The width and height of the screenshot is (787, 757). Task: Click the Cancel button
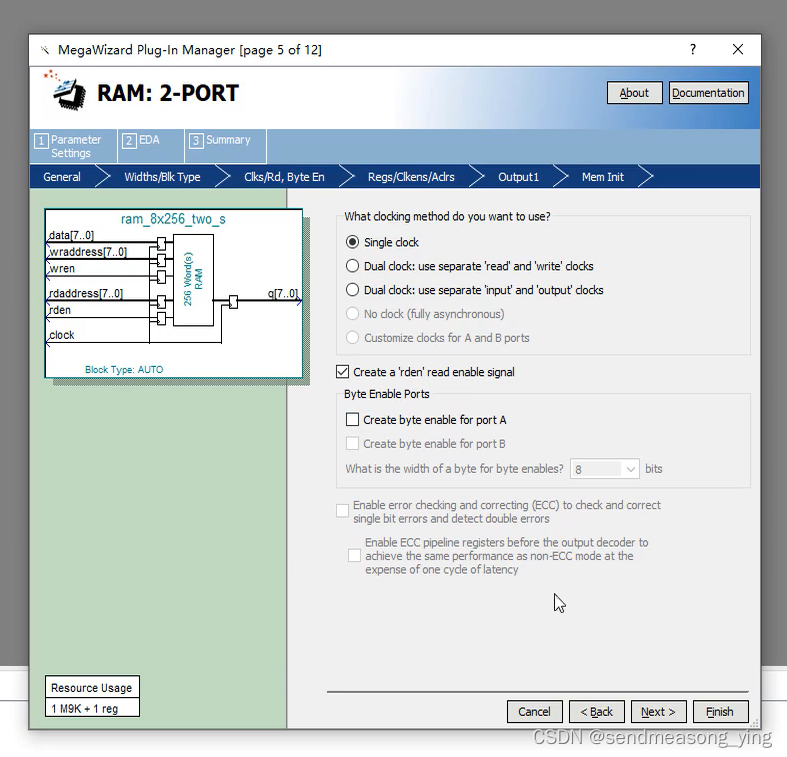coord(535,711)
